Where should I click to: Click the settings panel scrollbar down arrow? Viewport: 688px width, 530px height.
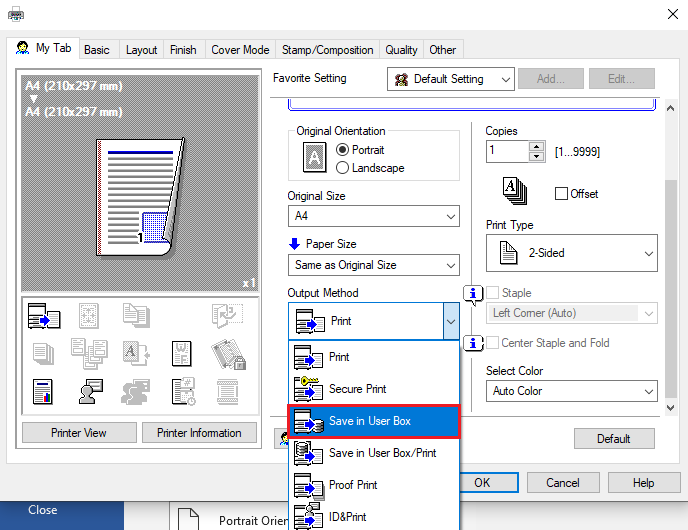pos(670,408)
